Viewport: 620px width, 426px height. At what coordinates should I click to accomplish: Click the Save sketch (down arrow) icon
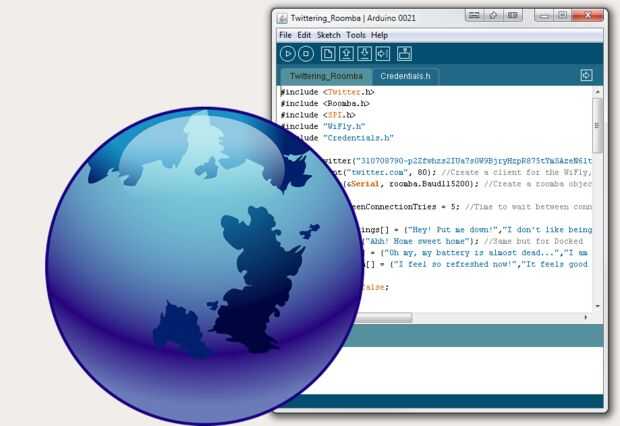(365, 53)
